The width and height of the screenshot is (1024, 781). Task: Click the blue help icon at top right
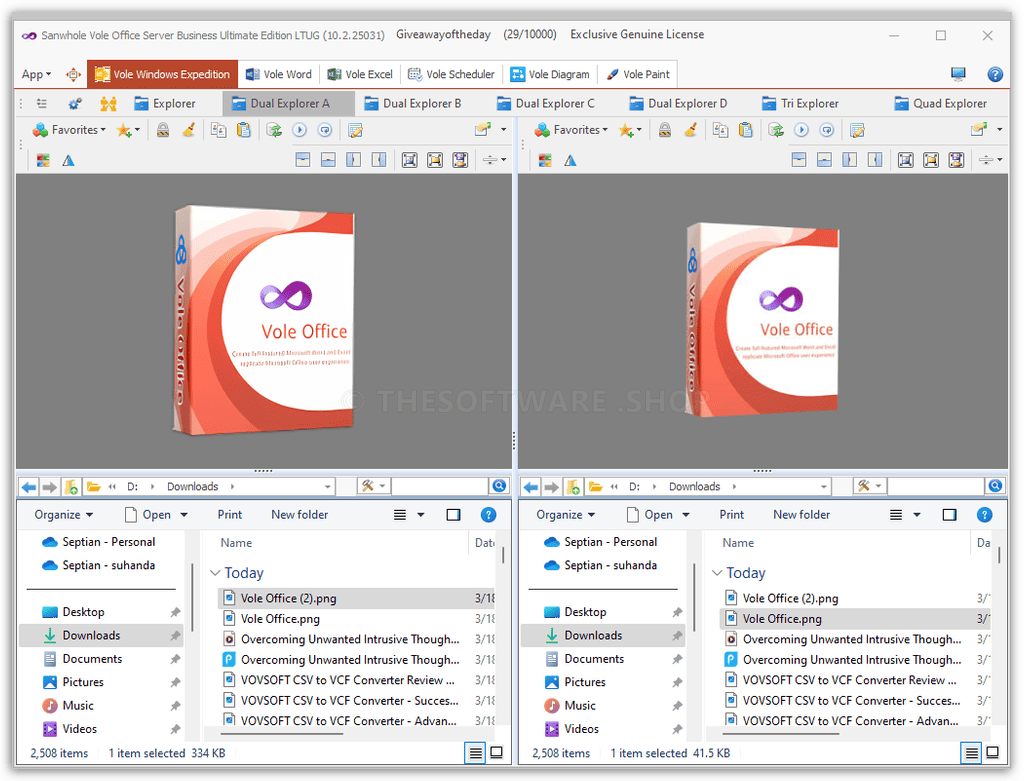pos(995,74)
